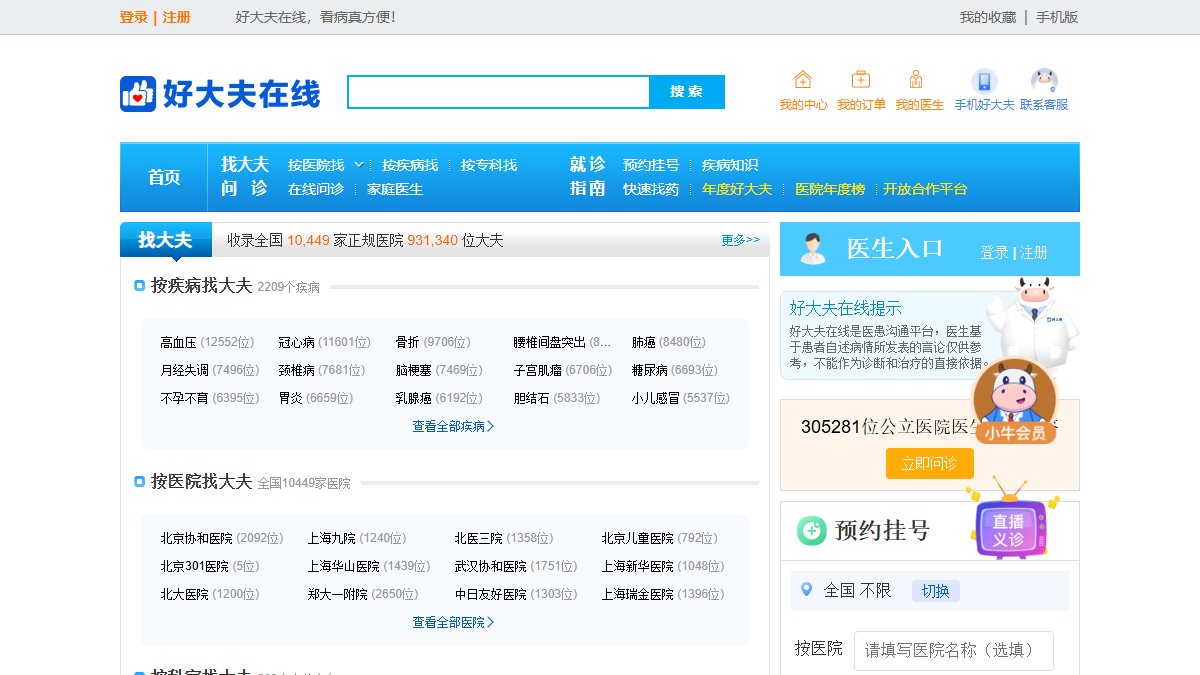This screenshot has height=675, width=1200.
Task: Open 北医三院 hospital link
Action: [x=479, y=538]
